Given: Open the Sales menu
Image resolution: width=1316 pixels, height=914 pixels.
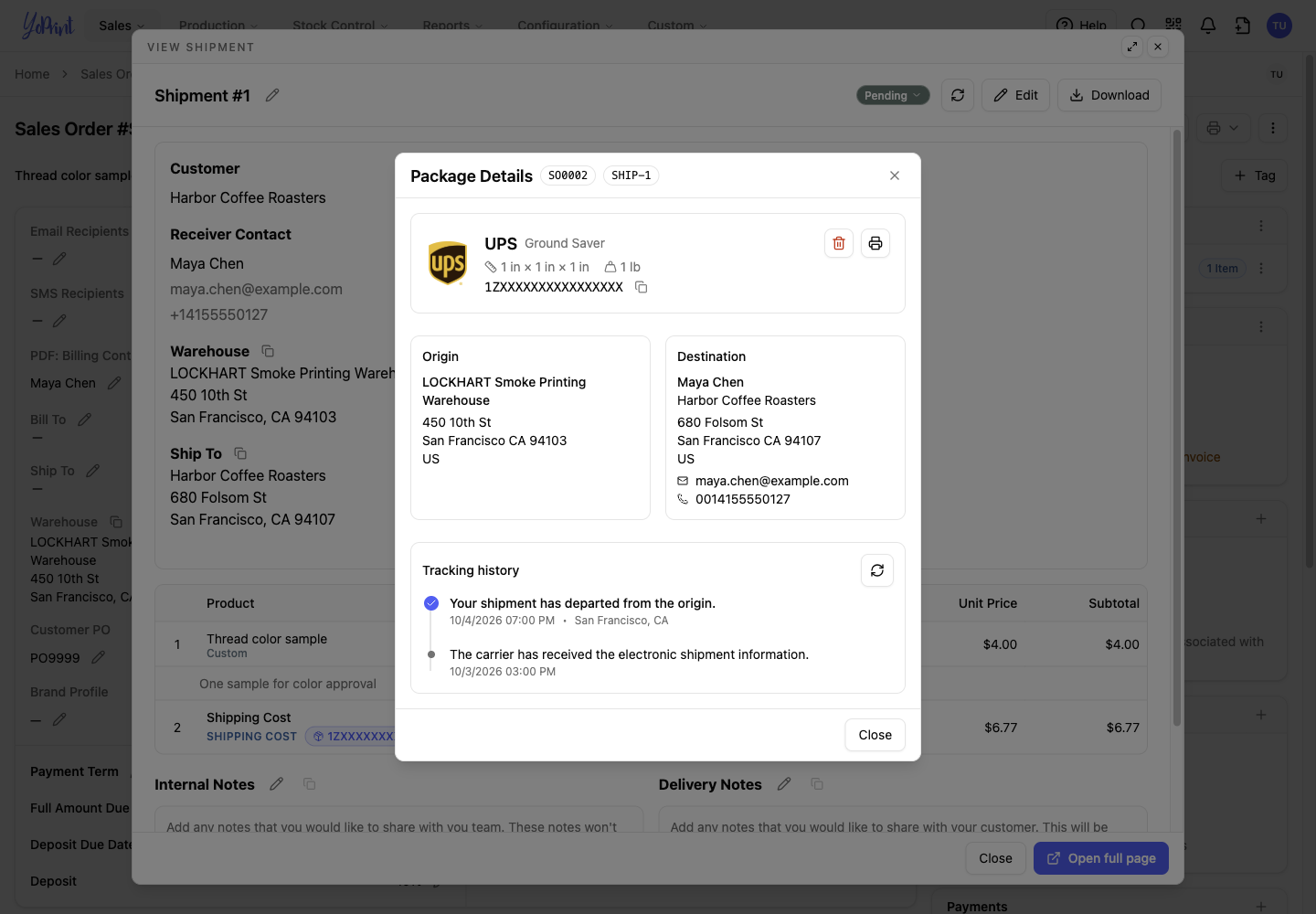Looking at the screenshot, I should 122,26.
